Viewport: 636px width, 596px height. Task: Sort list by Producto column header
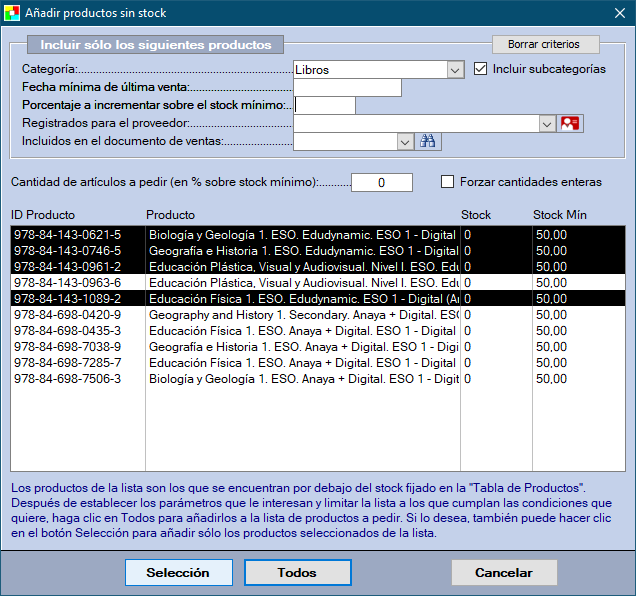click(170, 215)
